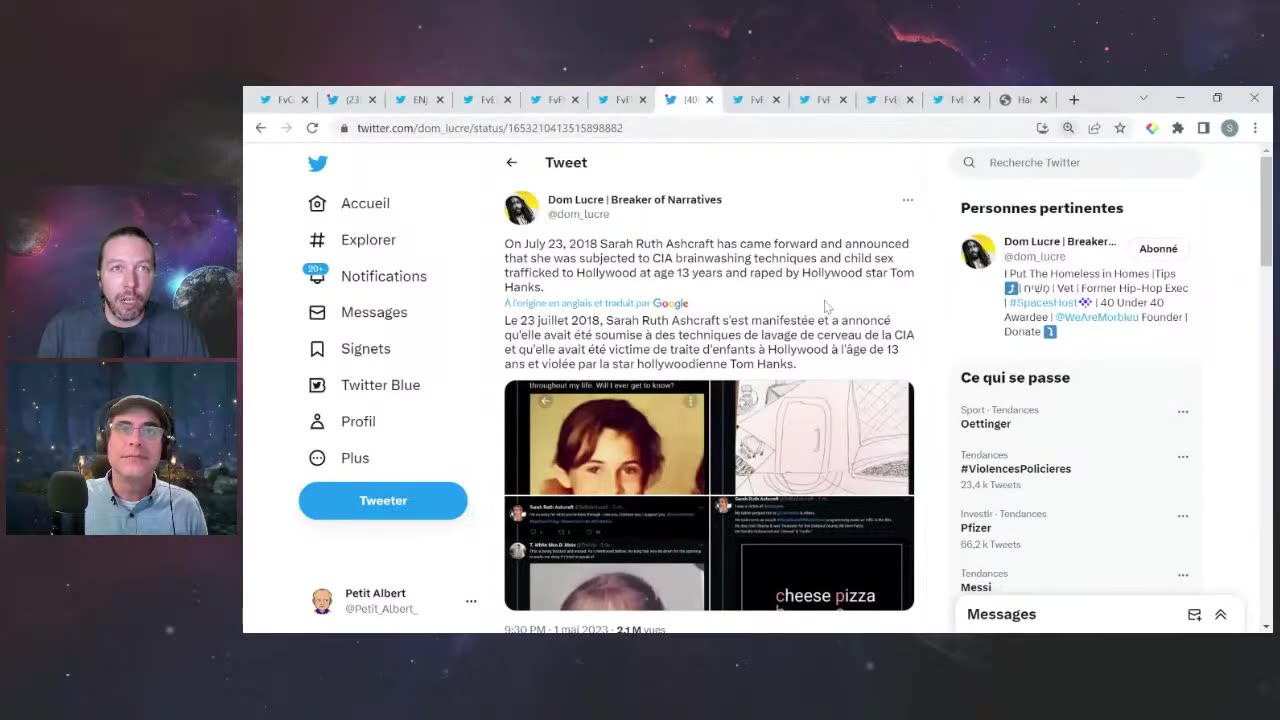Open the Signets bookmarks page
Viewport: 1280px width, 720px height.
tap(365, 349)
